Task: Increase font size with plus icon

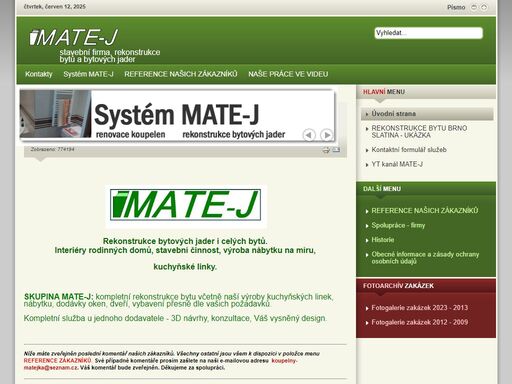Action: click(484, 7)
